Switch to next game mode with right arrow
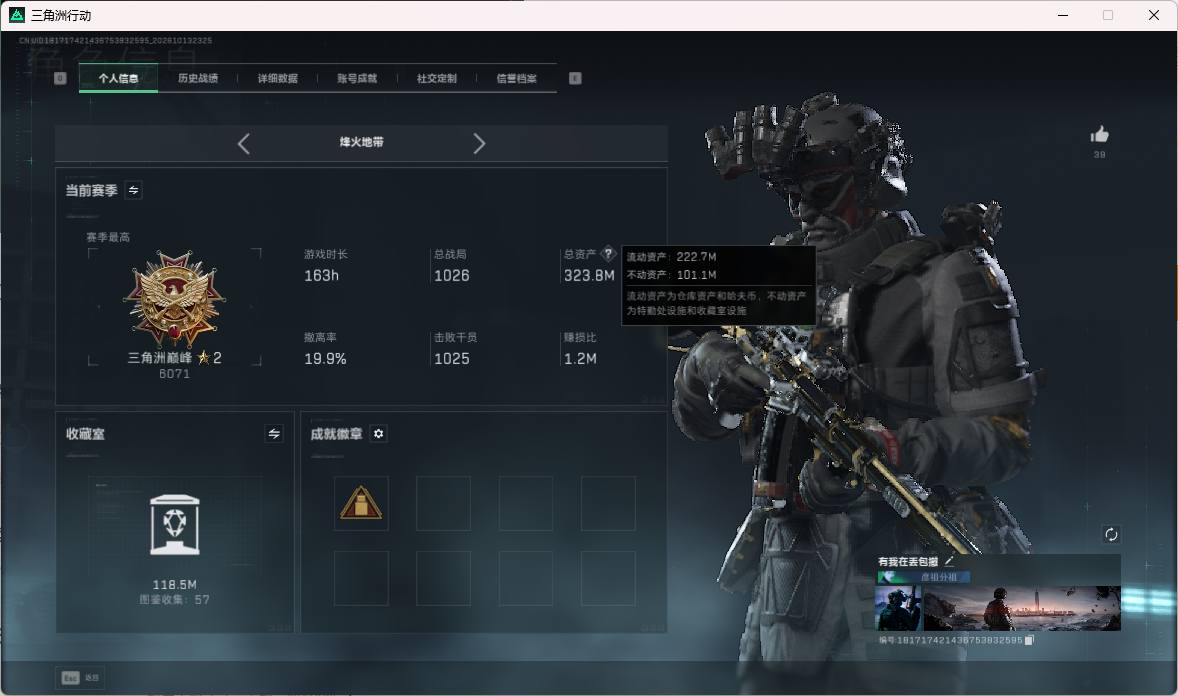1178x696 pixels. coord(479,144)
